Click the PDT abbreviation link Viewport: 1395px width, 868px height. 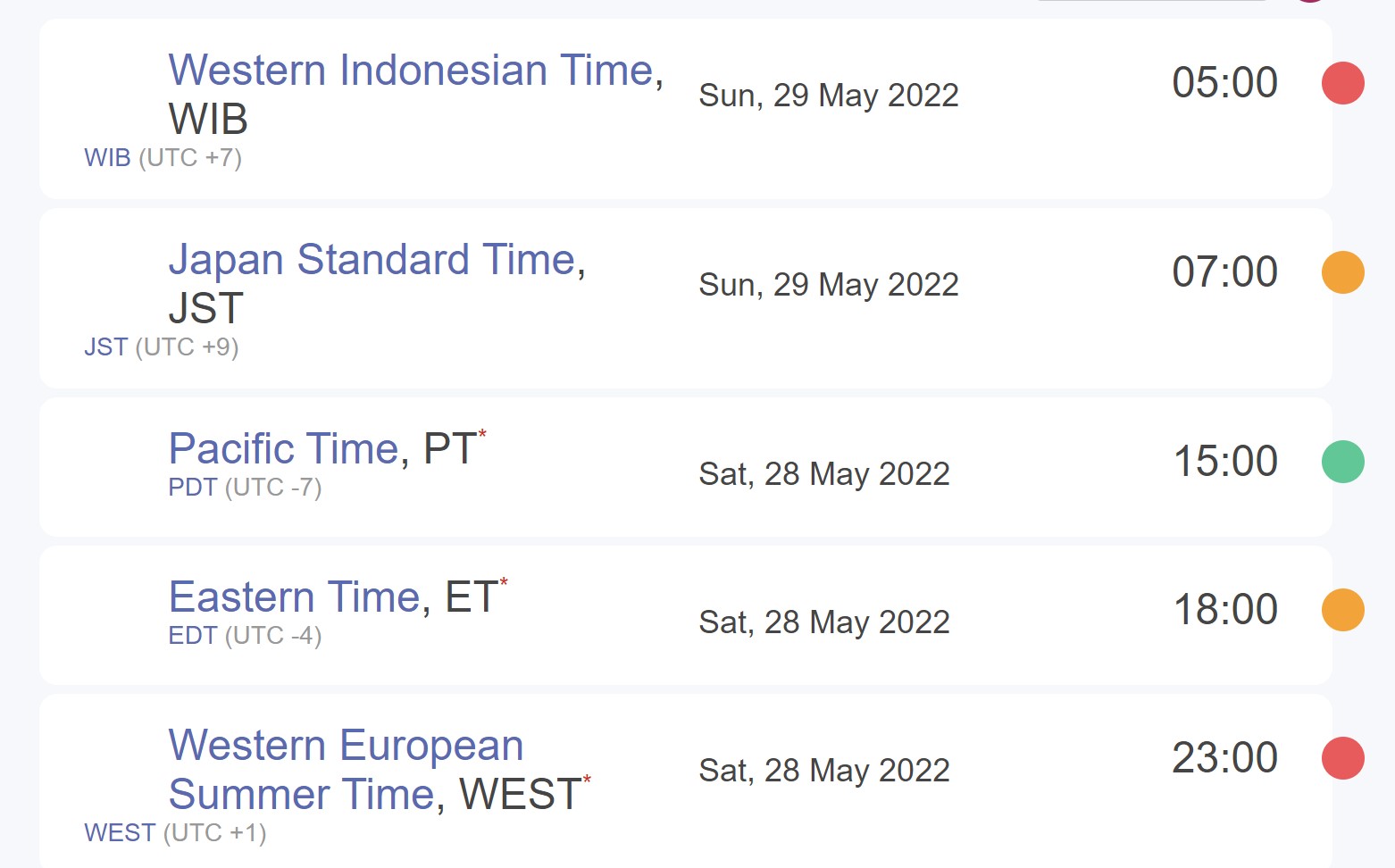(193, 488)
